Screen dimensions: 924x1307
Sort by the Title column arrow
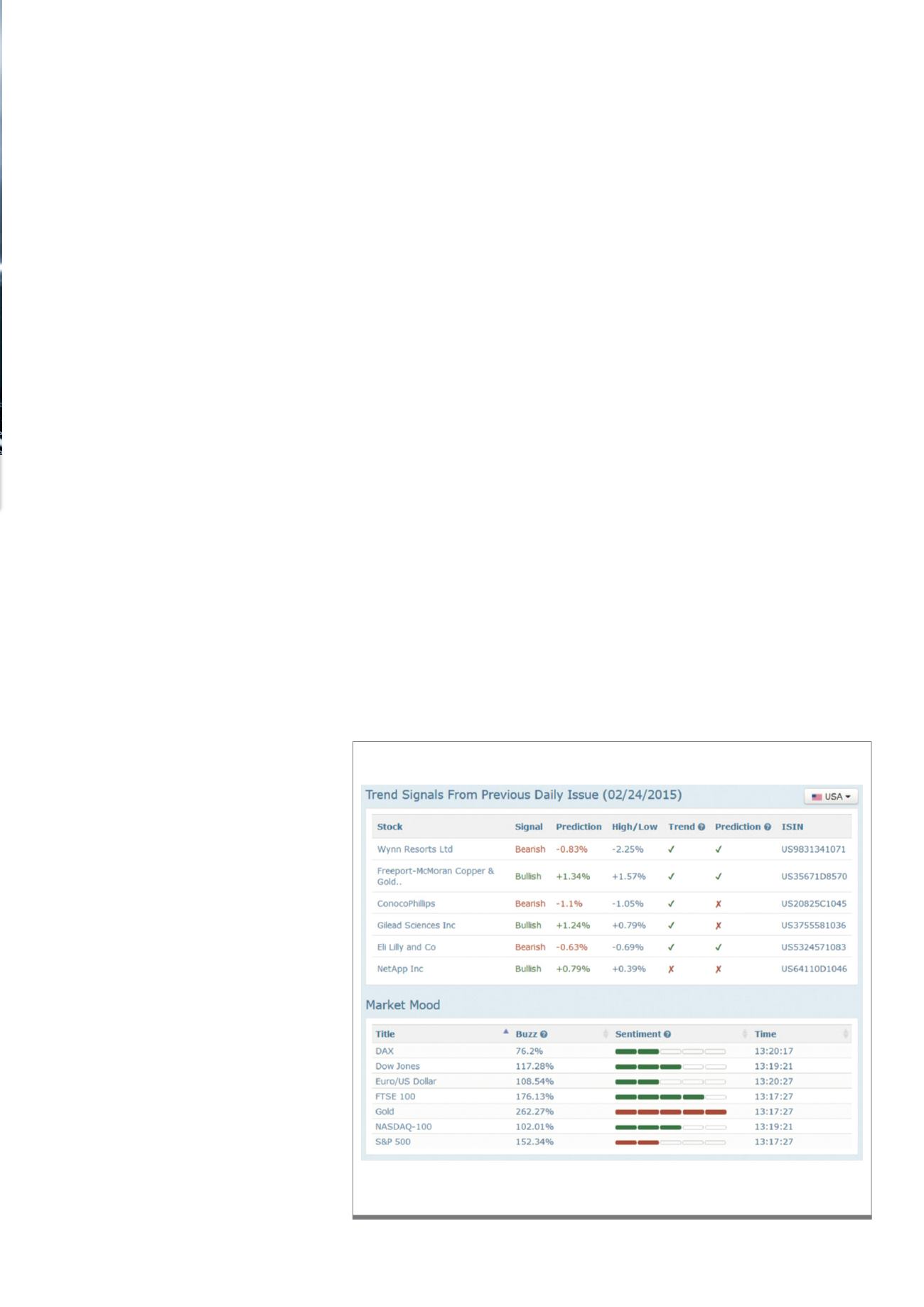506,1031
